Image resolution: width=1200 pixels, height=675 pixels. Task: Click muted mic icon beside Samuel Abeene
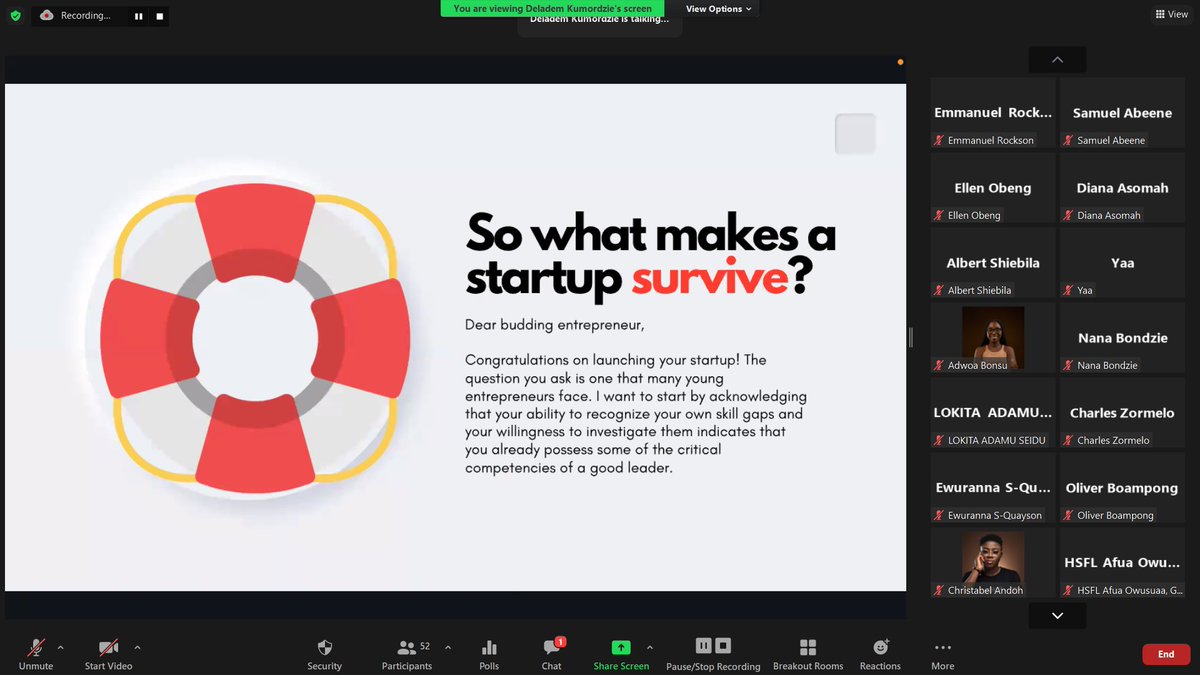(1068, 140)
